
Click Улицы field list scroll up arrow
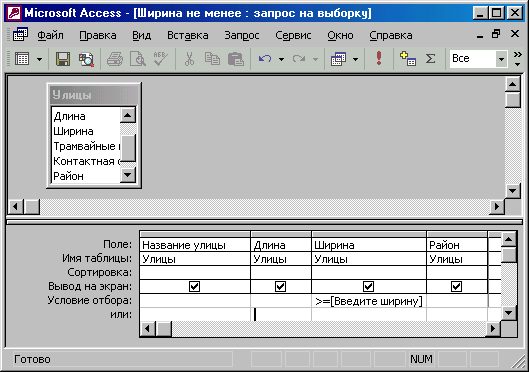(128, 115)
